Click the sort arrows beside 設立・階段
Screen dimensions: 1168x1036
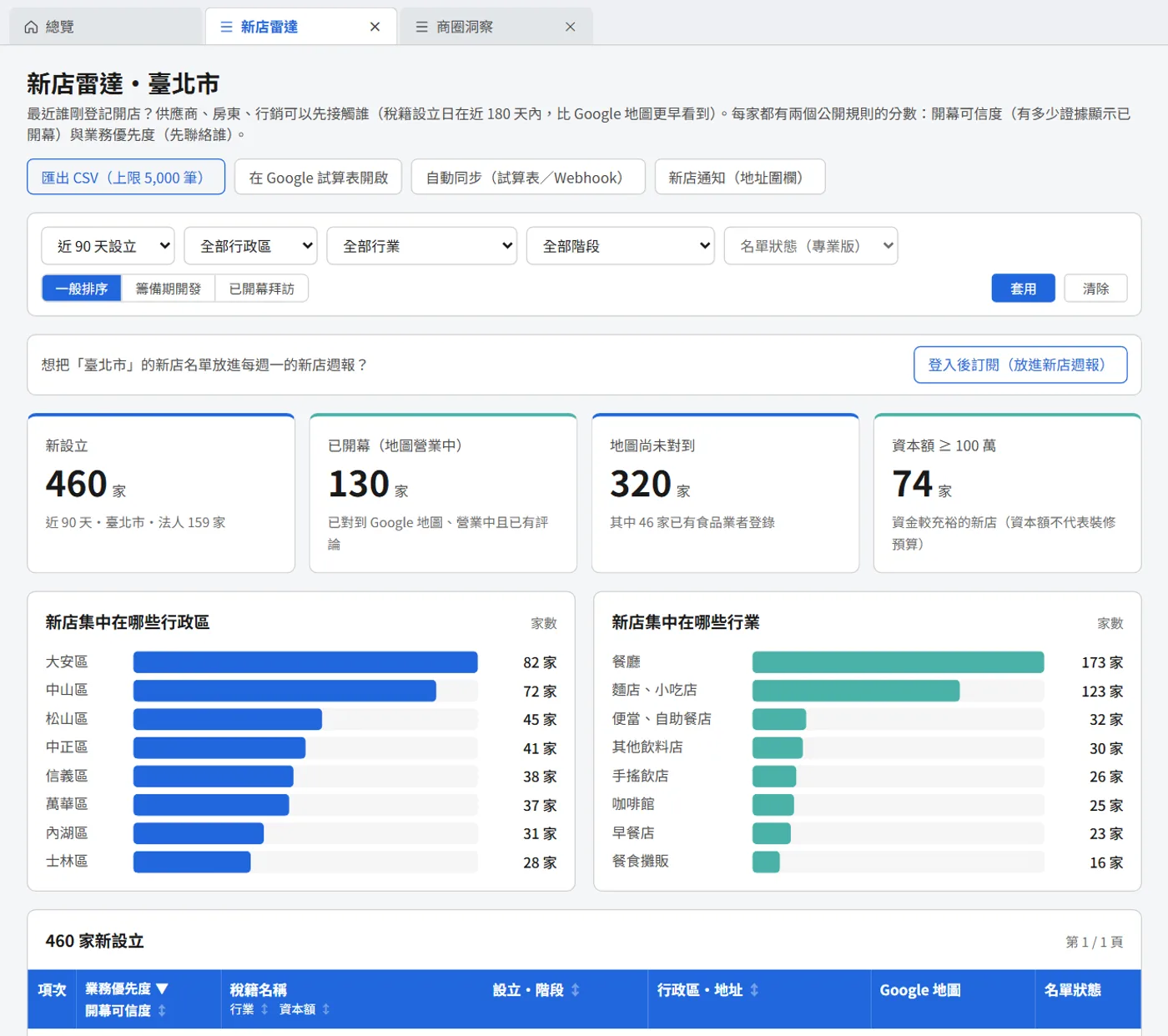click(x=576, y=990)
